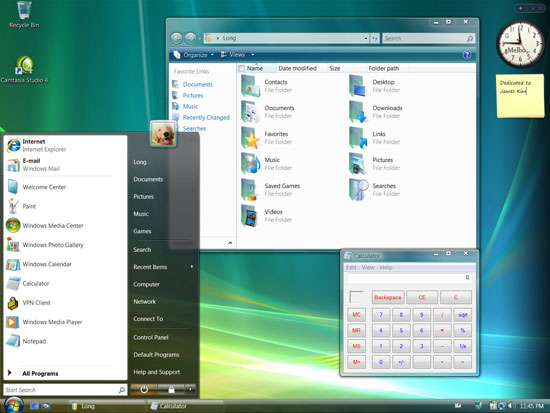
Task: Tick the select-all checkbox beside Name column
Action: click(241, 68)
